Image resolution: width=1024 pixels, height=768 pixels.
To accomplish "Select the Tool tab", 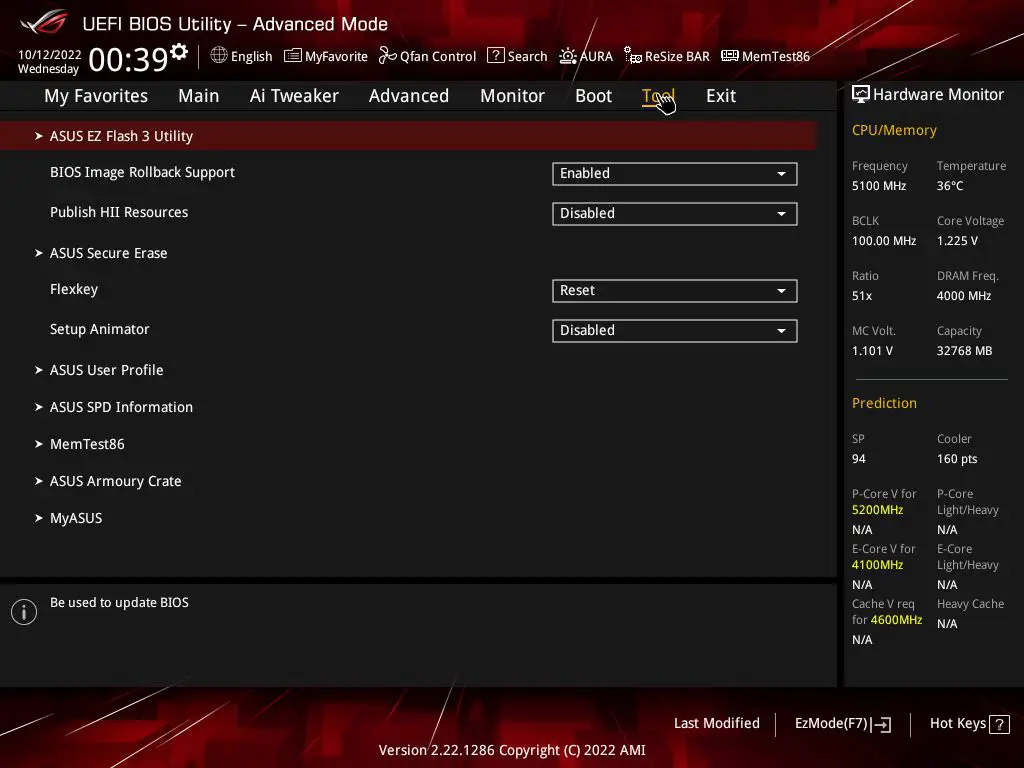I will tap(658, 96).
